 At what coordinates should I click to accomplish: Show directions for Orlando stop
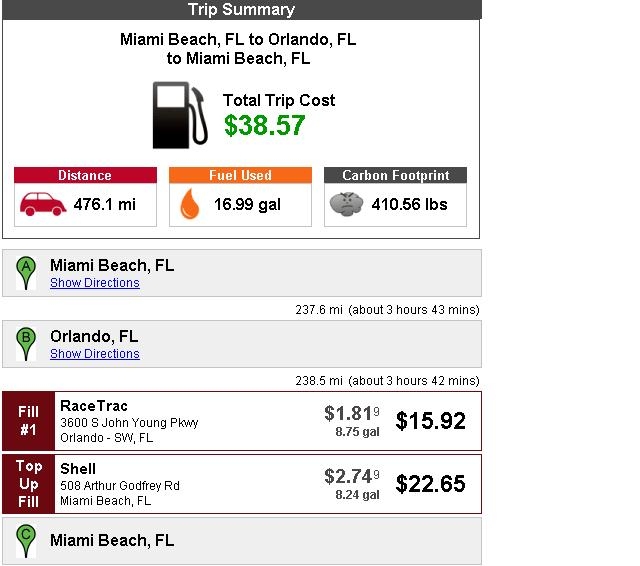(95, 354)
